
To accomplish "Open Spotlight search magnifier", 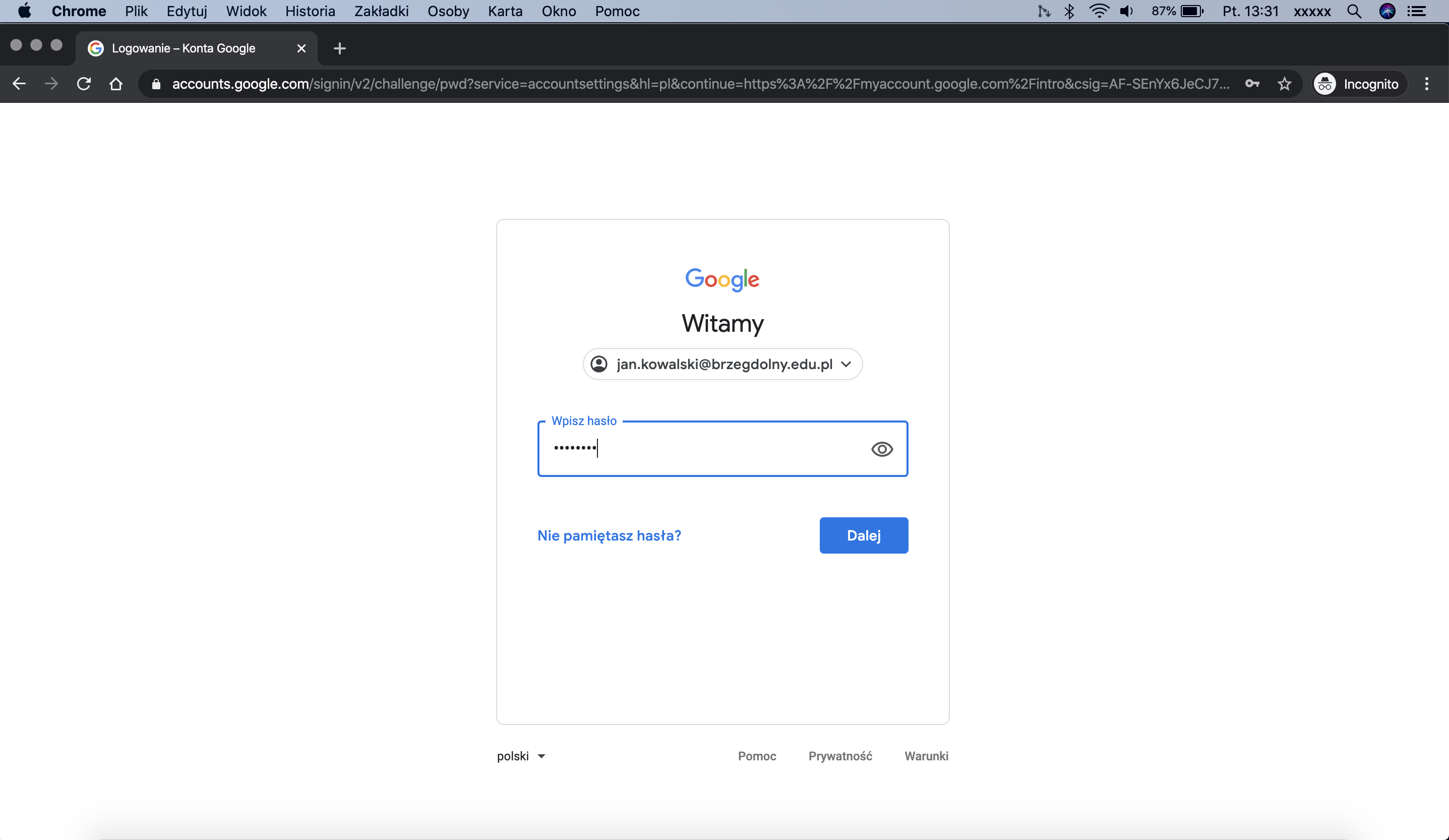I will (x=1354, y=11).
